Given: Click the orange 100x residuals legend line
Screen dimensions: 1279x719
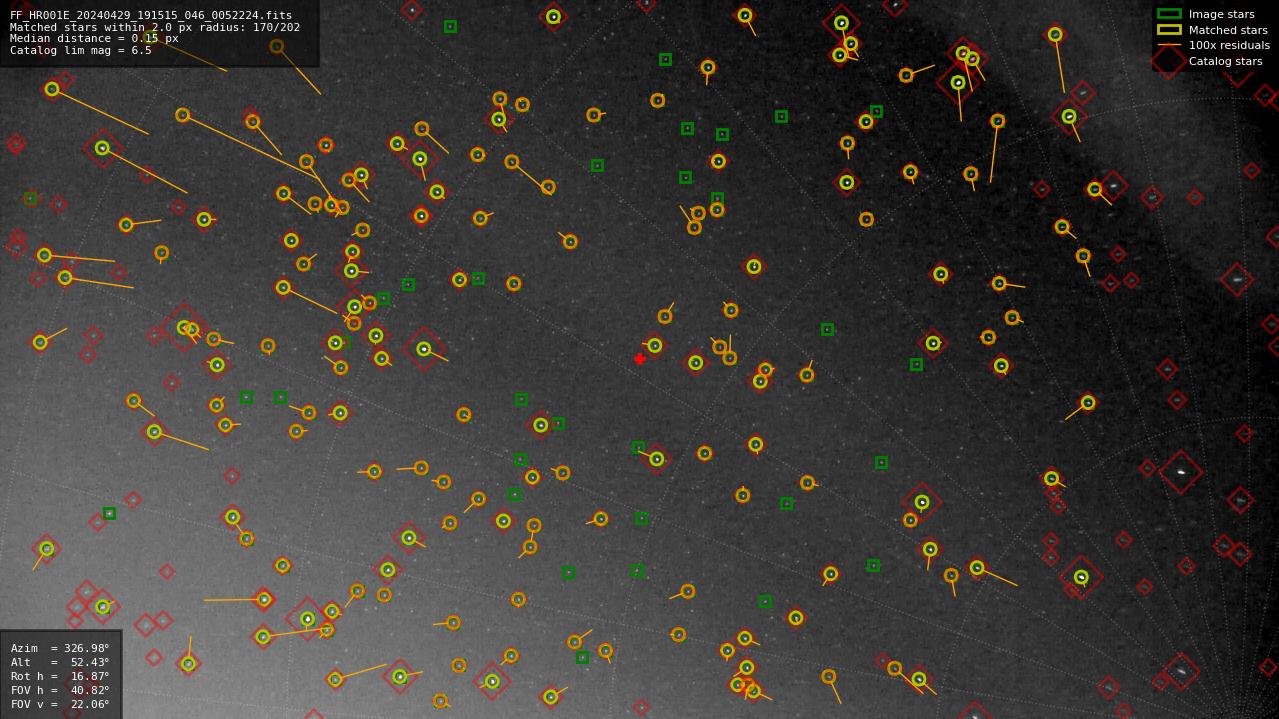Looking at the screenshot, I should click(x=1169, y=45).
